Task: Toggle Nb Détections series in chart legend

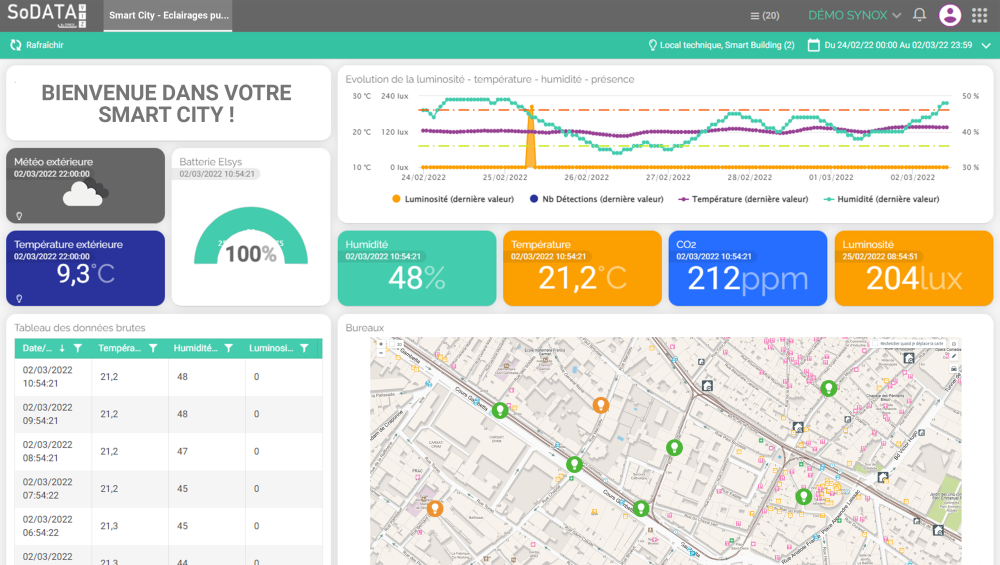Action: point(596,199)
